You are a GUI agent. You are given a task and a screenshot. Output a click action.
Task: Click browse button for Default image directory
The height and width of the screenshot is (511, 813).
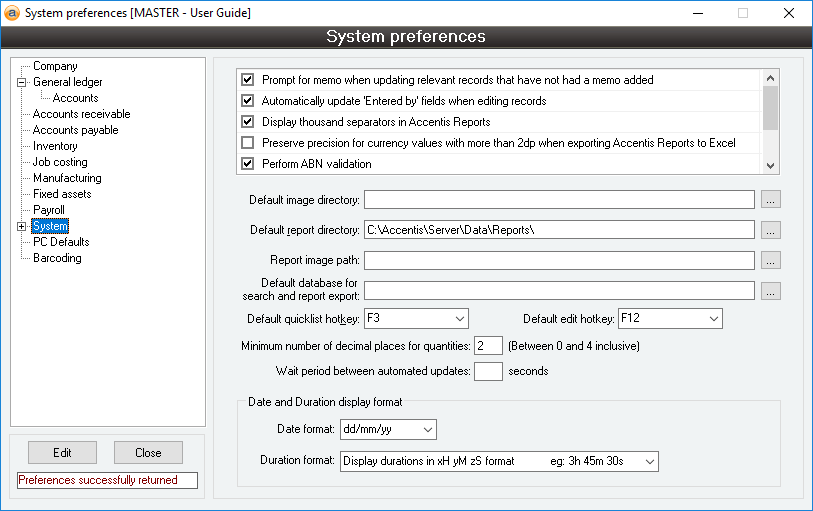tap(770, 200)
